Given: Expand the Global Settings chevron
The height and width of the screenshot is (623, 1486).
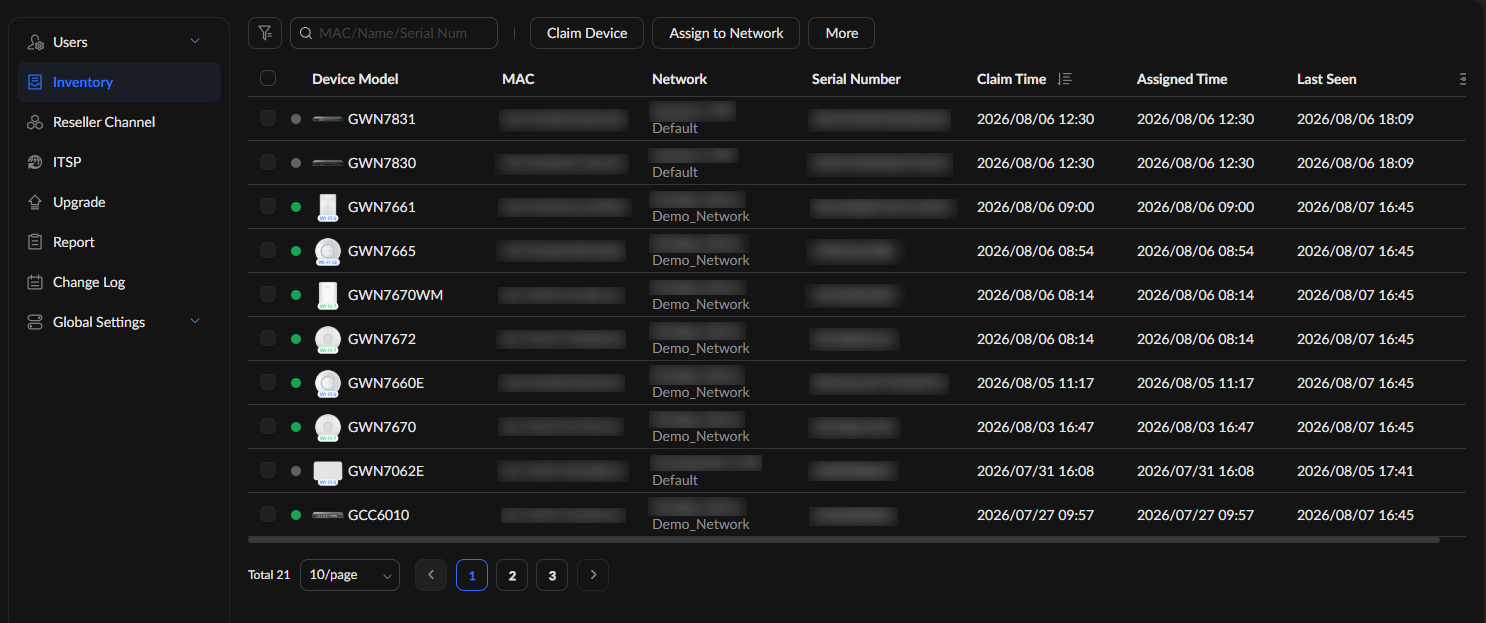Looking at the screenshot, I should point(195,321).
